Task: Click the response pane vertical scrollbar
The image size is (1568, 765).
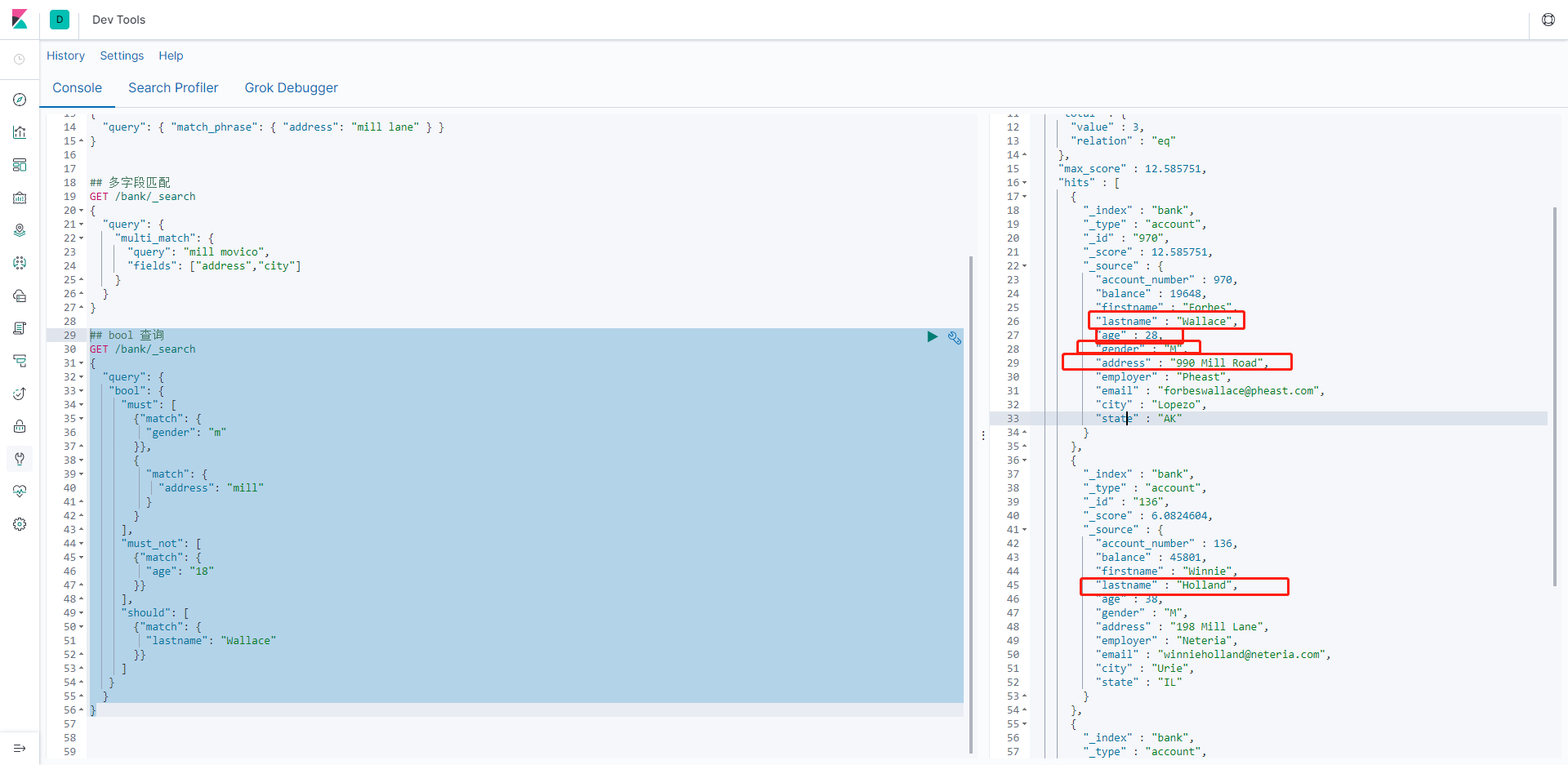Action: point(1555,396)
